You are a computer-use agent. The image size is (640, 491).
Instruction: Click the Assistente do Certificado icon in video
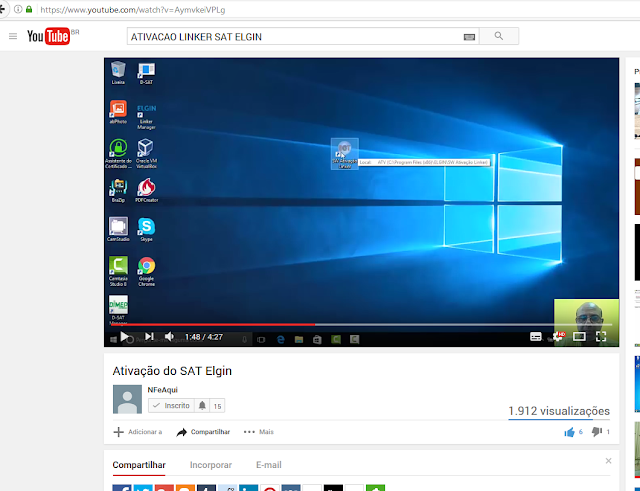pos(118,153)
